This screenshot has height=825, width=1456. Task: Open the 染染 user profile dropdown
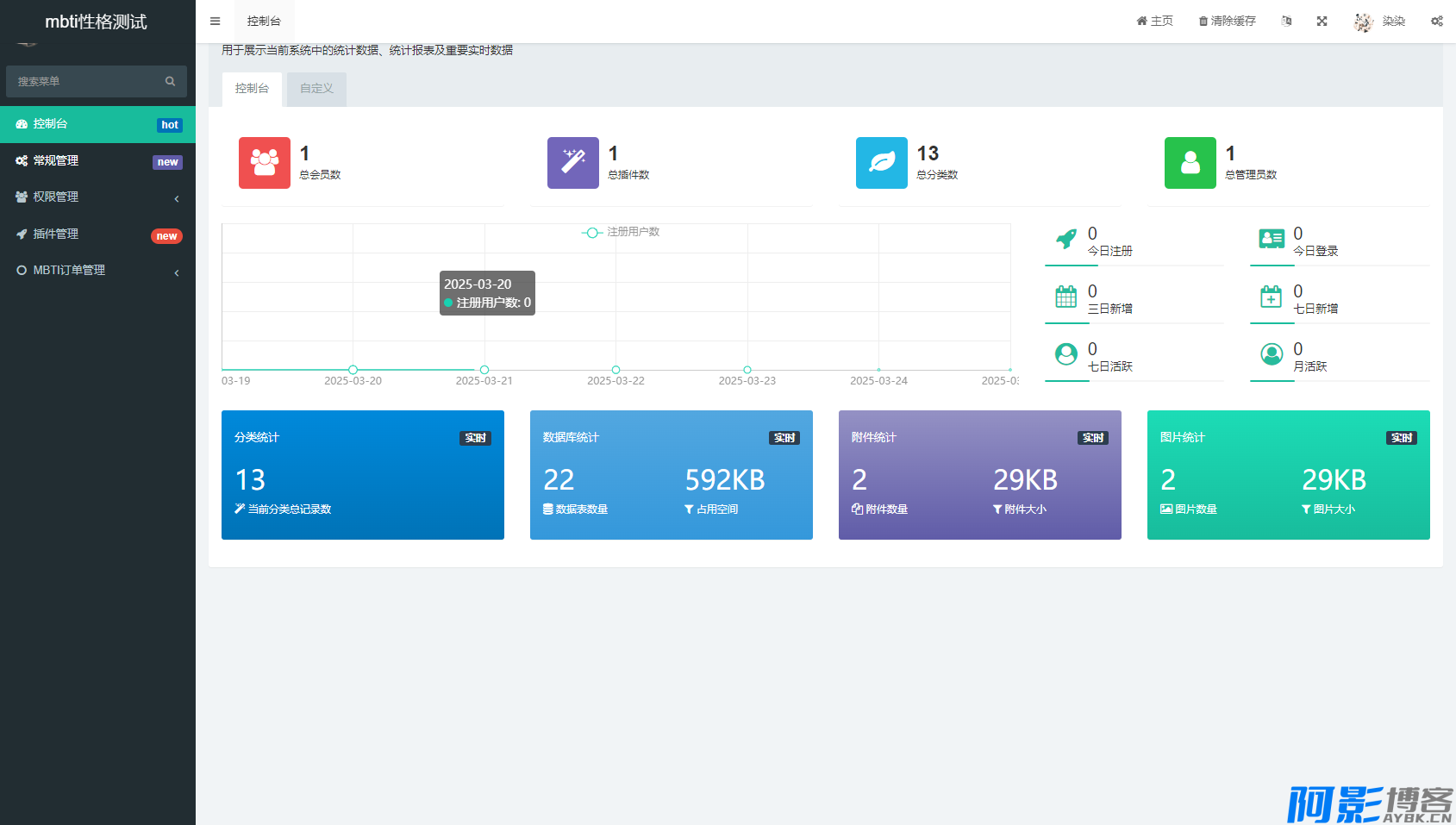coord(1380,22)
